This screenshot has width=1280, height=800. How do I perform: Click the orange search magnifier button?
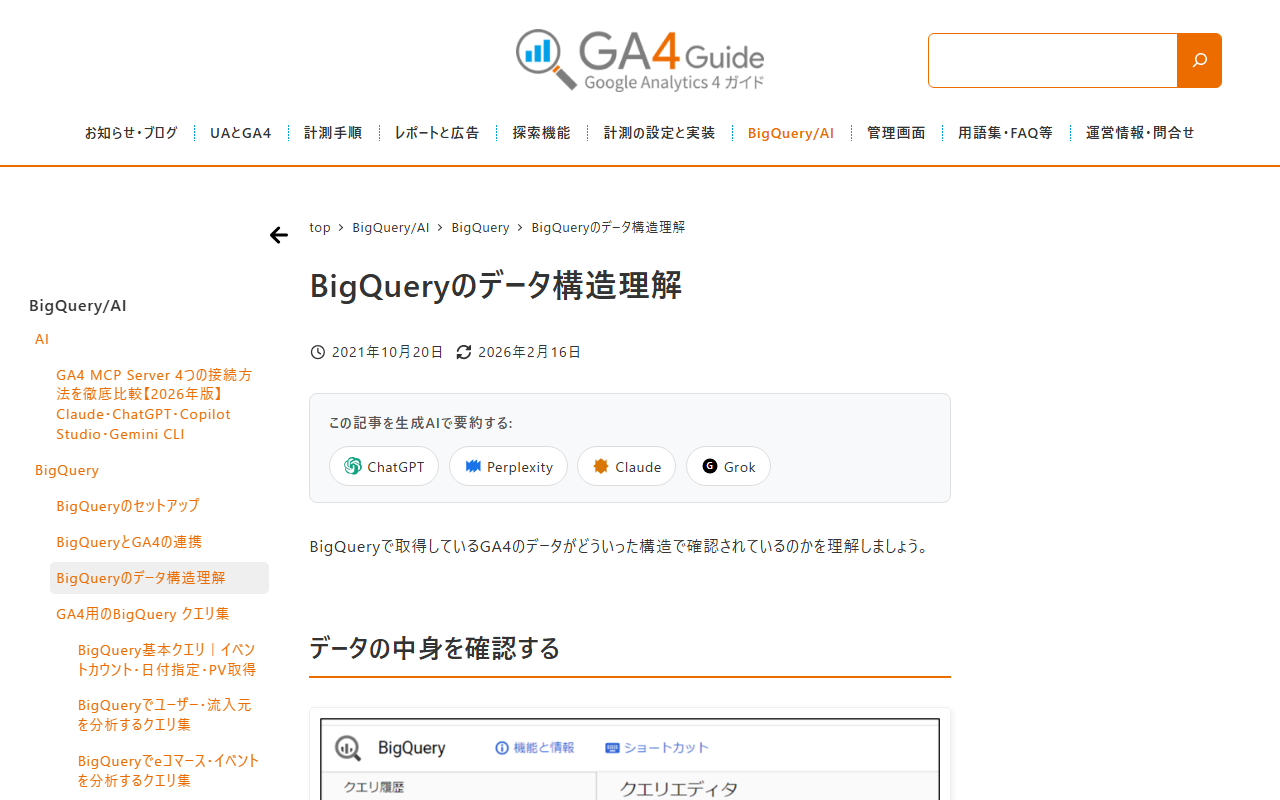1199,60
